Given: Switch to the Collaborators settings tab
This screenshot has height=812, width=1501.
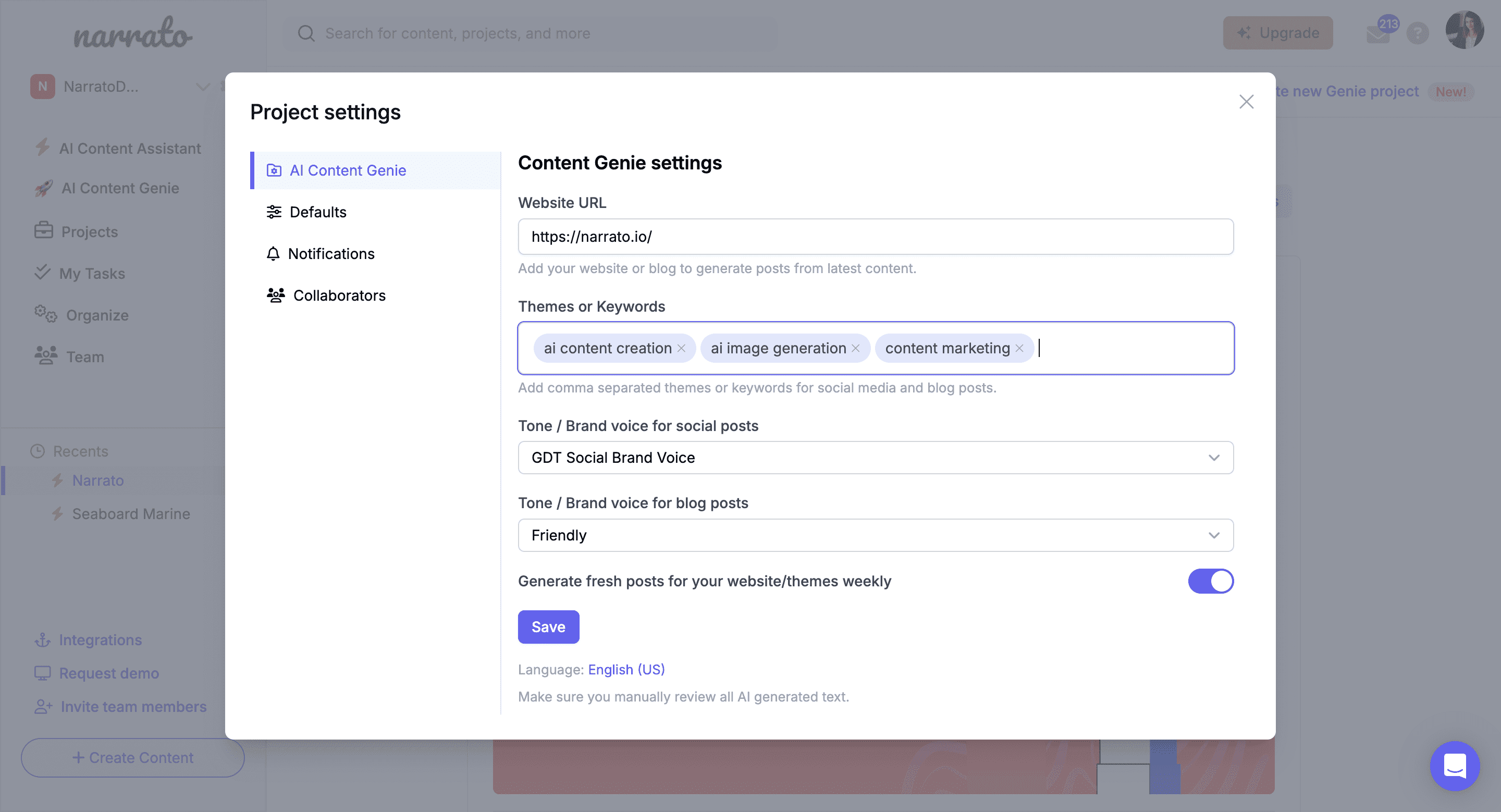Looking at the screenshot, I should [339, 295].
